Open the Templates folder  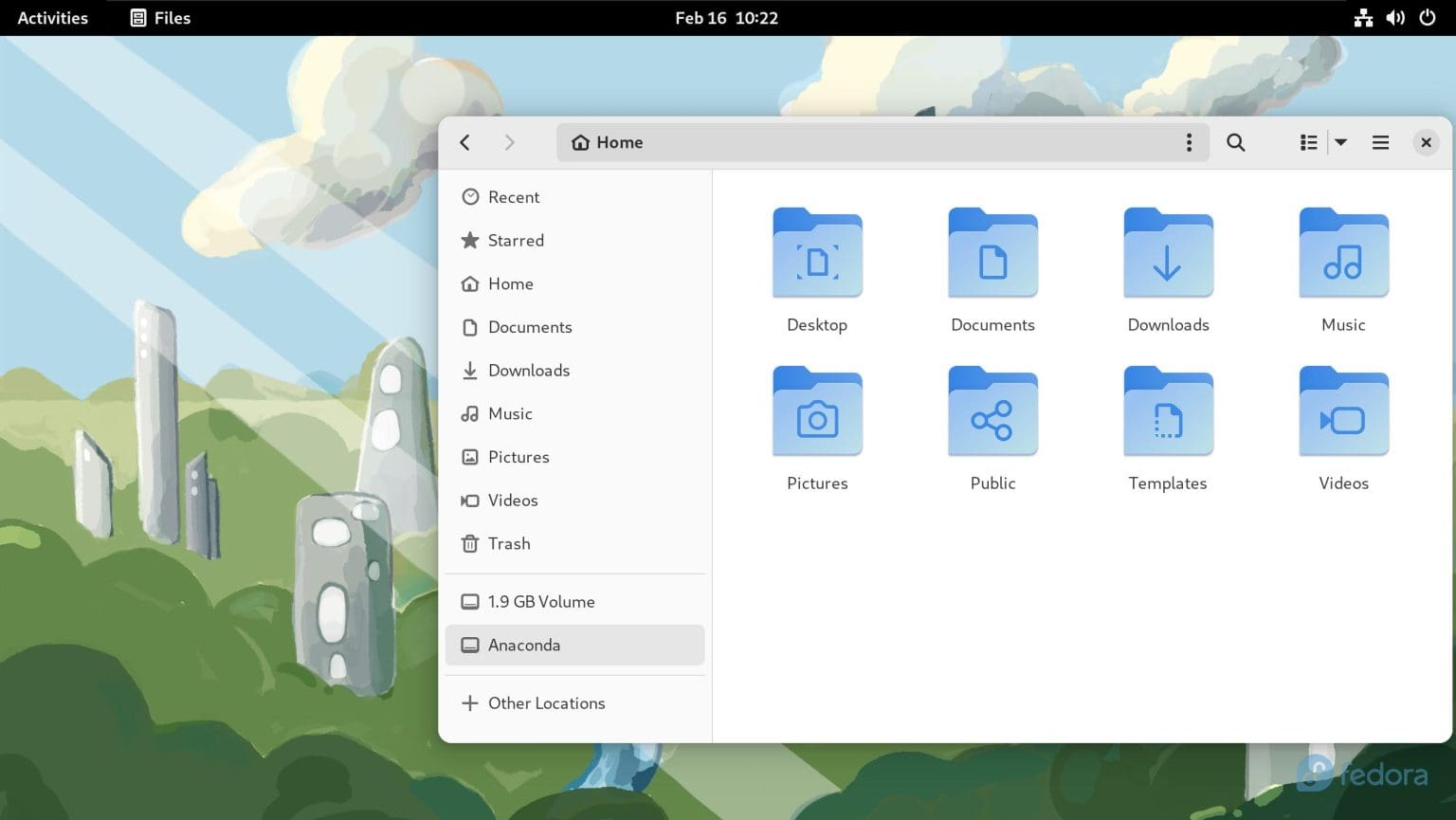(1167, 412)
